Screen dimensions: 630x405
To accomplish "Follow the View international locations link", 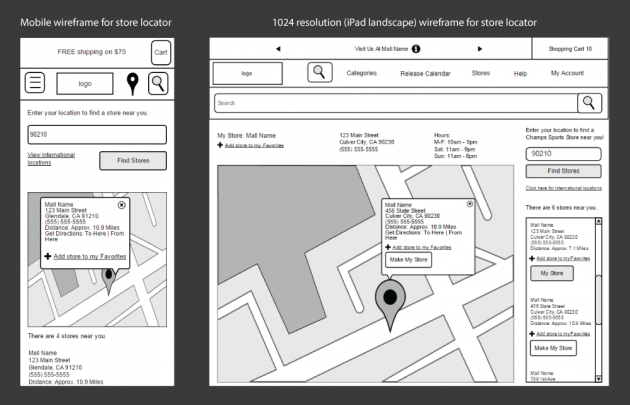I will click(51, 158).
